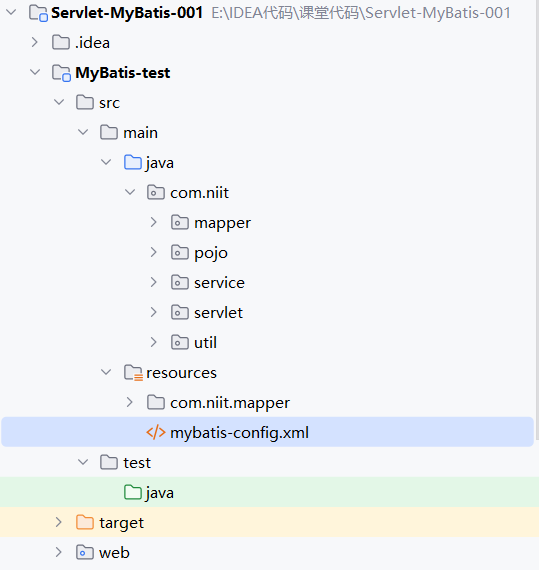
Task: Click the com.niit package icon
Action: click(156, 192)
